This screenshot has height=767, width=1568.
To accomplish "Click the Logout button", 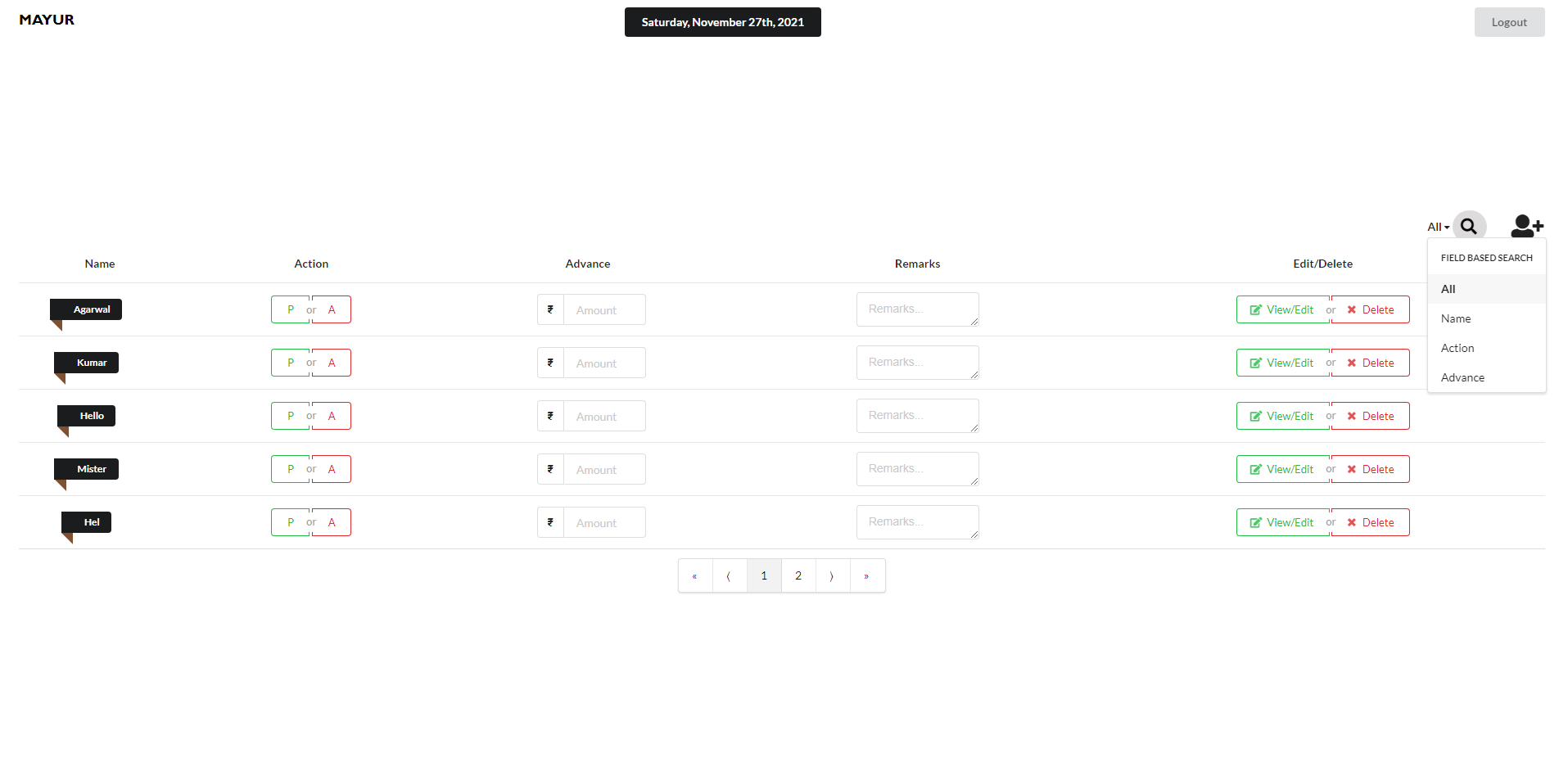I will pyautogui.click(x=1509, y=22).
